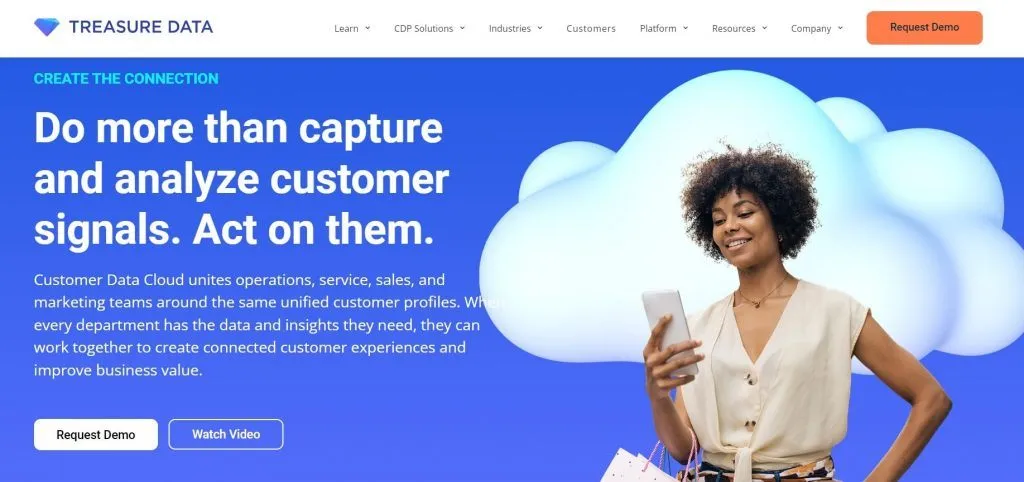This screenshot has height=482, width=1024.
Task: Open the Company dropdown chevron
Action: 840,28
